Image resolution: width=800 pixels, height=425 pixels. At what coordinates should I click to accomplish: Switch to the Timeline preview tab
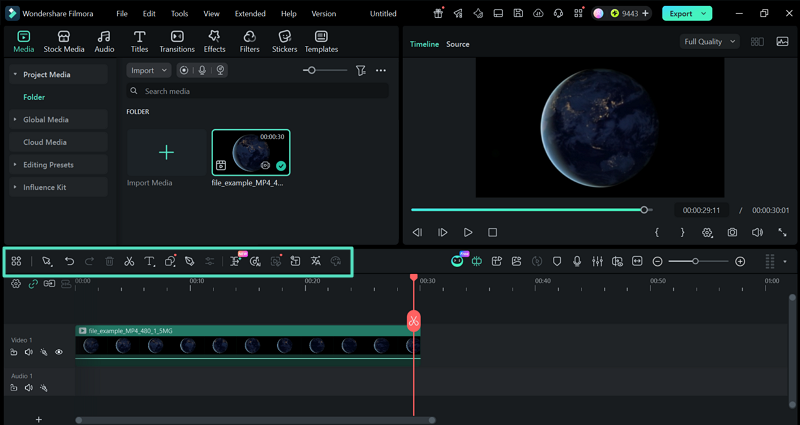pos(424,44)
